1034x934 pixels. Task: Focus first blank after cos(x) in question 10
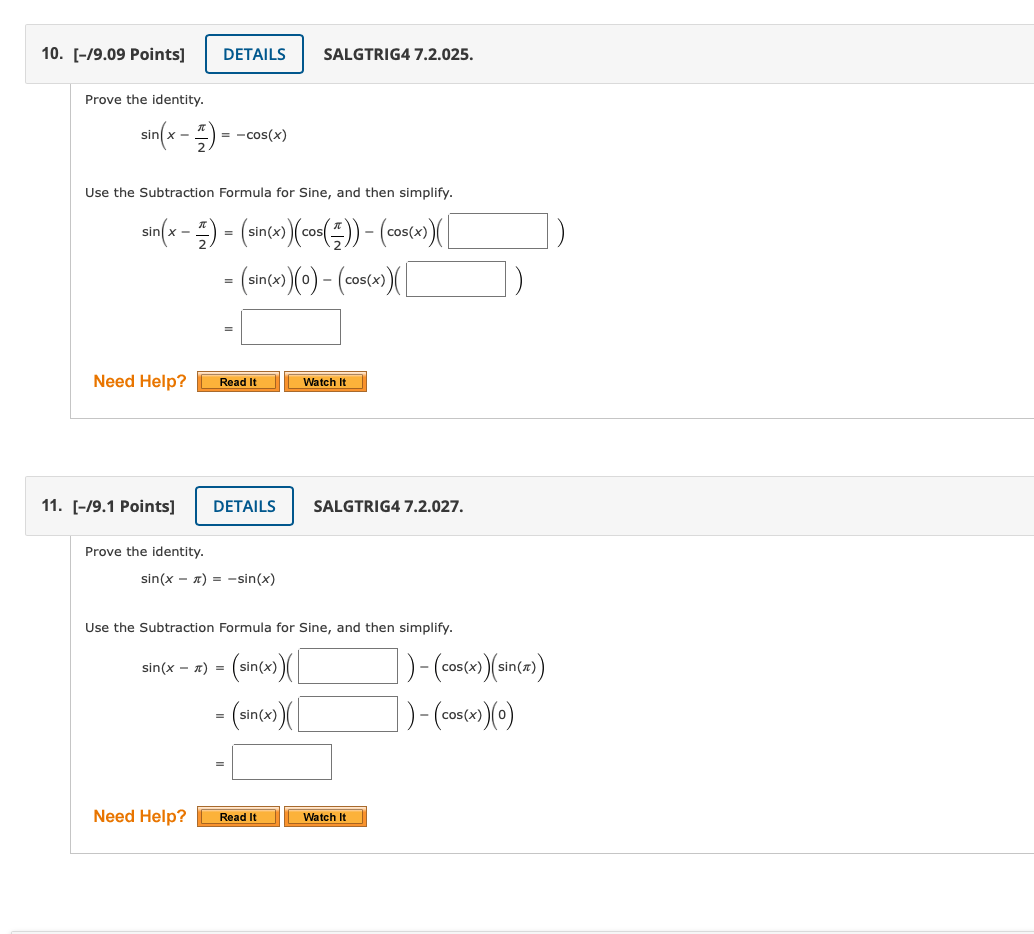(x=498, y=231)
